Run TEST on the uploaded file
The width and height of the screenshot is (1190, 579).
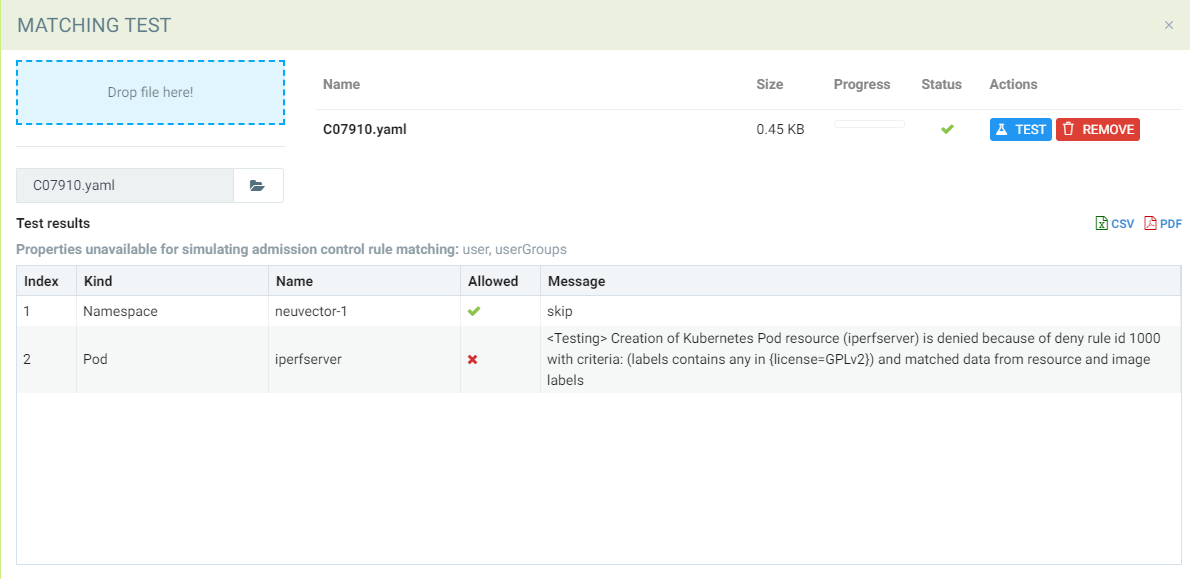pyautogui.click(x=1020, y=129)
